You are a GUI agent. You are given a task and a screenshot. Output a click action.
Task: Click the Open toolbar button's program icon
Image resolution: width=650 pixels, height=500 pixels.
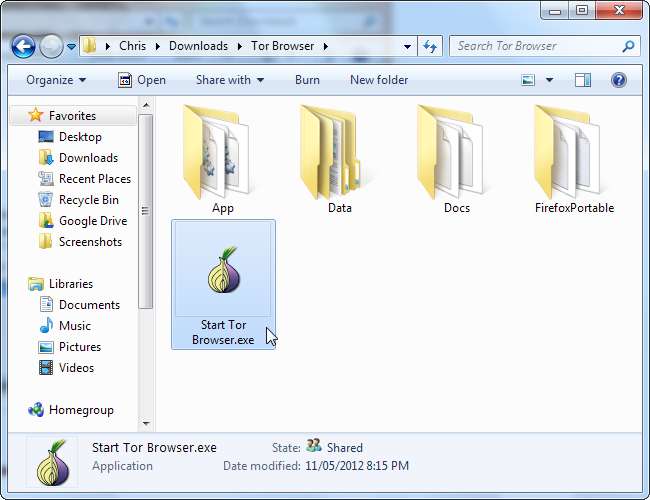125,80
